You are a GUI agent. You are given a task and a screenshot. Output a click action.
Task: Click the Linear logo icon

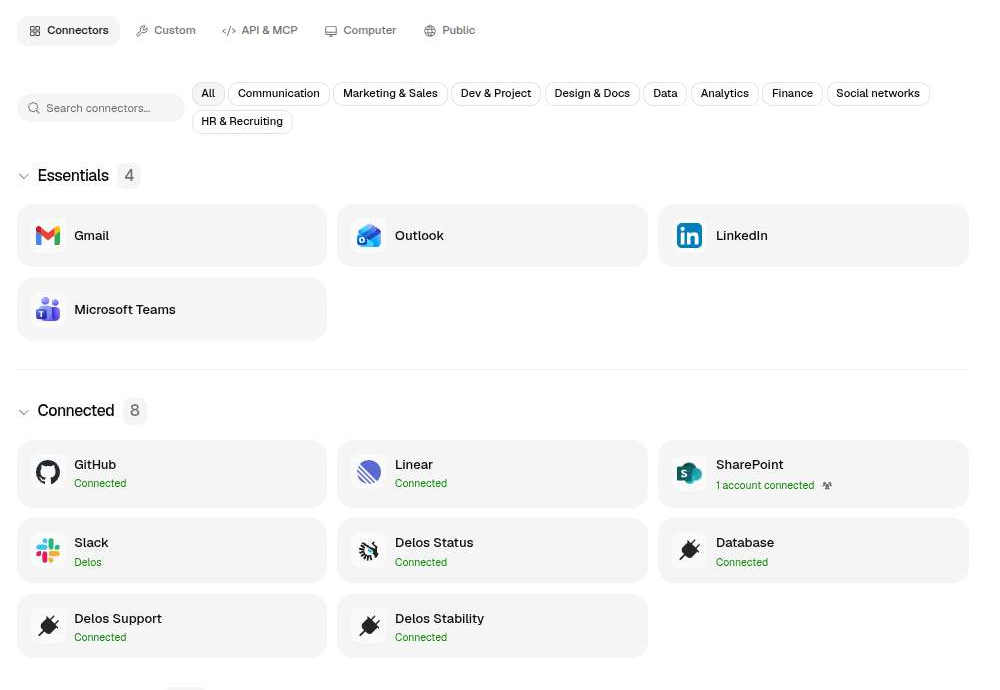(x=369, y=473)
